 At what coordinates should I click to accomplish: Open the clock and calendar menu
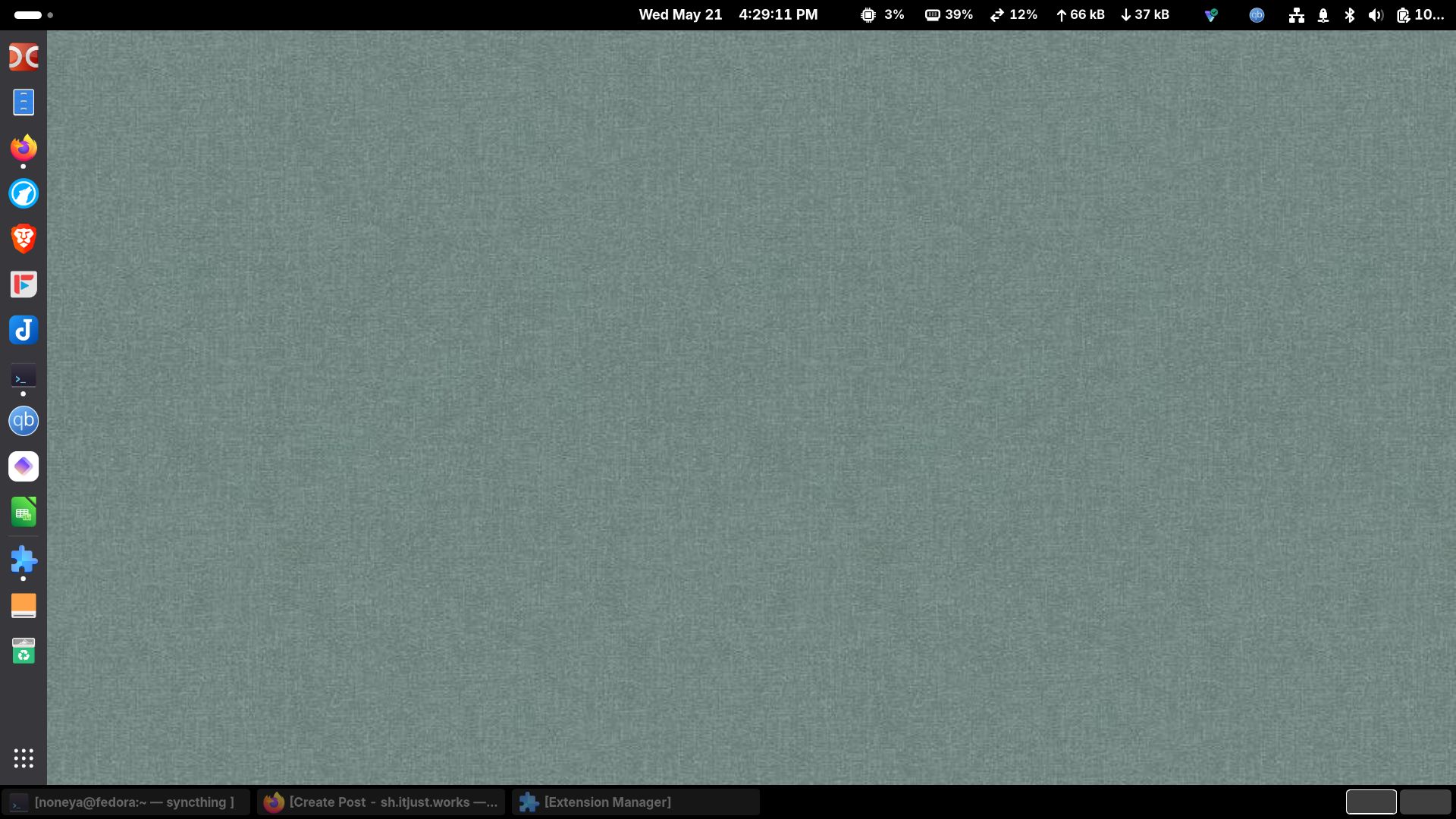[728, 14]
